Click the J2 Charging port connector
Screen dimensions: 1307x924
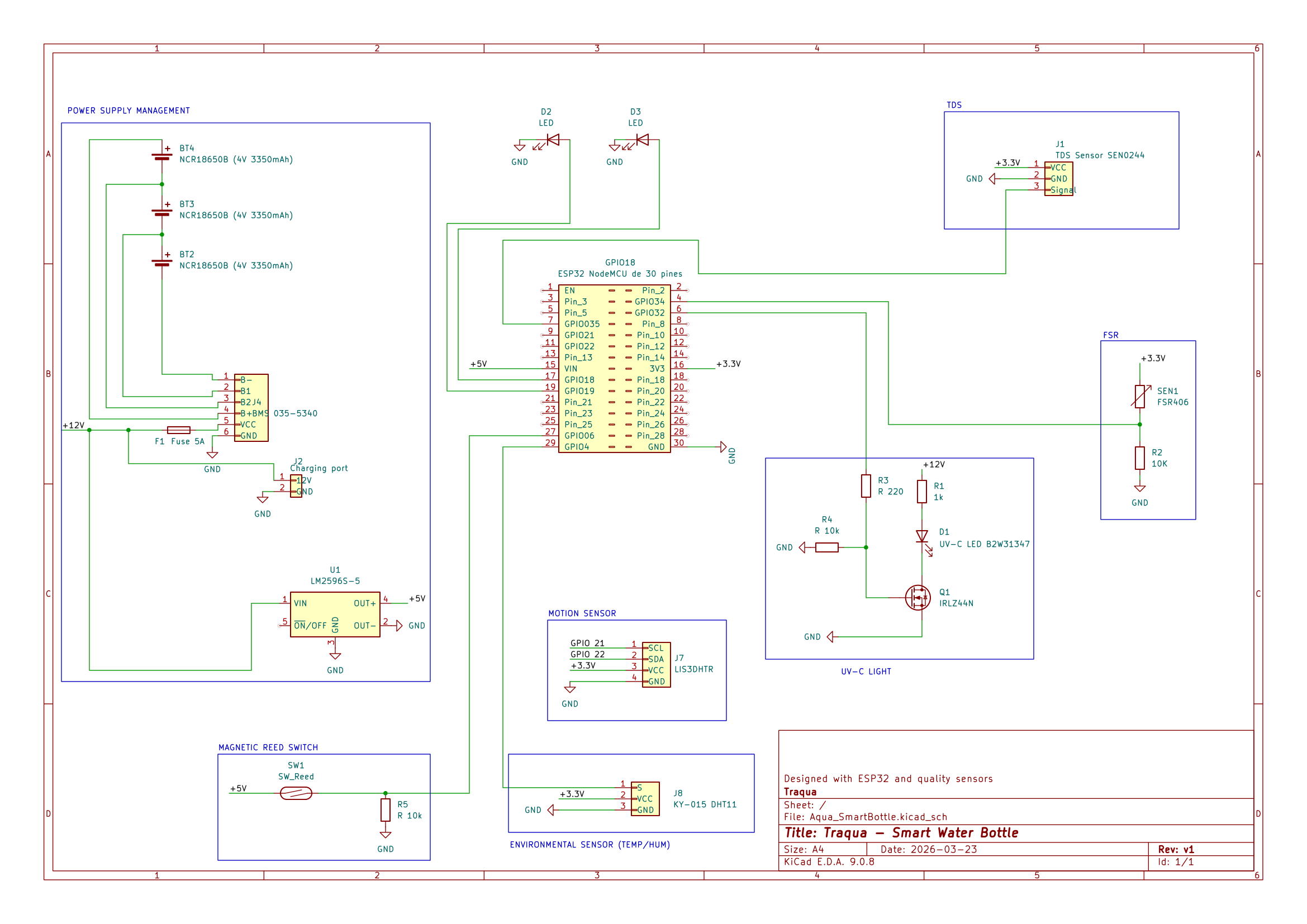296,486
